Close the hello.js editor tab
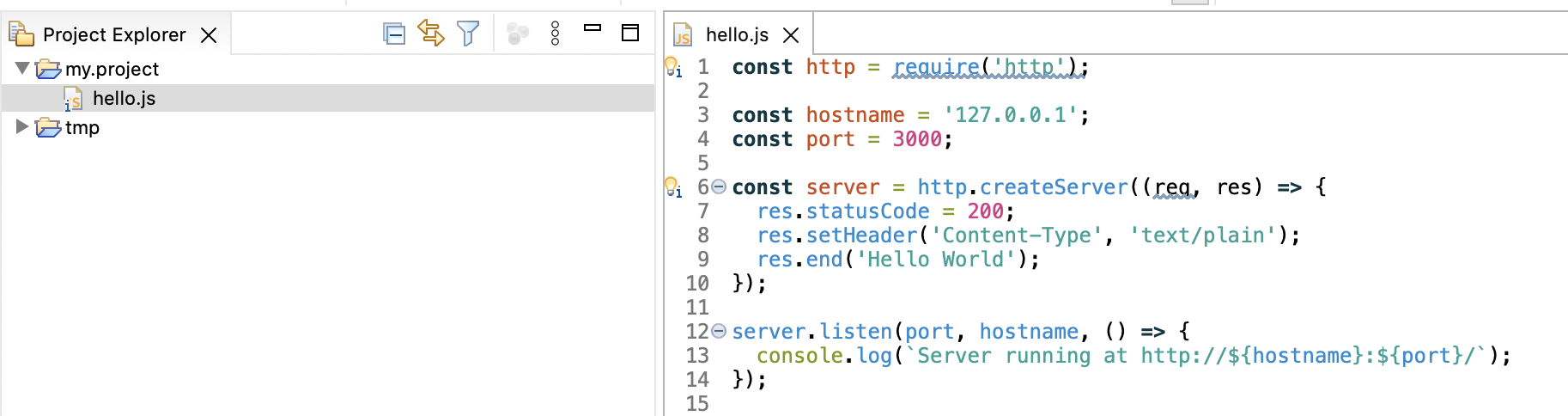 pyautogui.click(x=791, y=35)
